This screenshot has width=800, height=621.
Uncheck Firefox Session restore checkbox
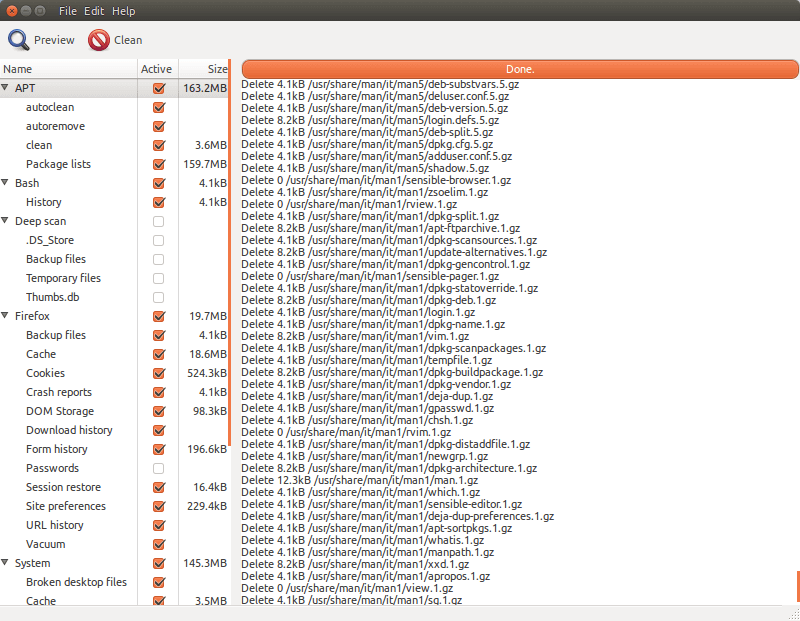pos(159,487)
